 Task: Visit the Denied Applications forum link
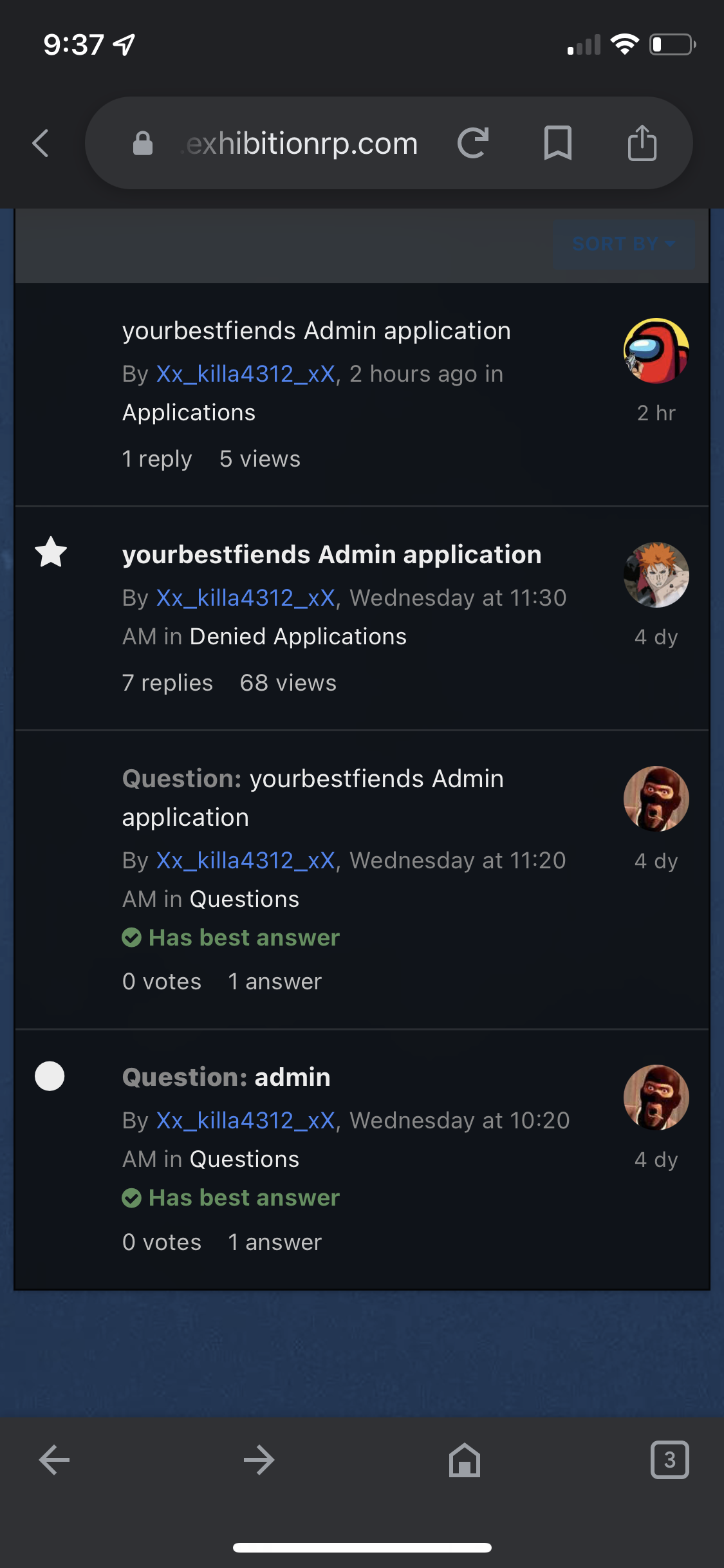coord(299,637)
